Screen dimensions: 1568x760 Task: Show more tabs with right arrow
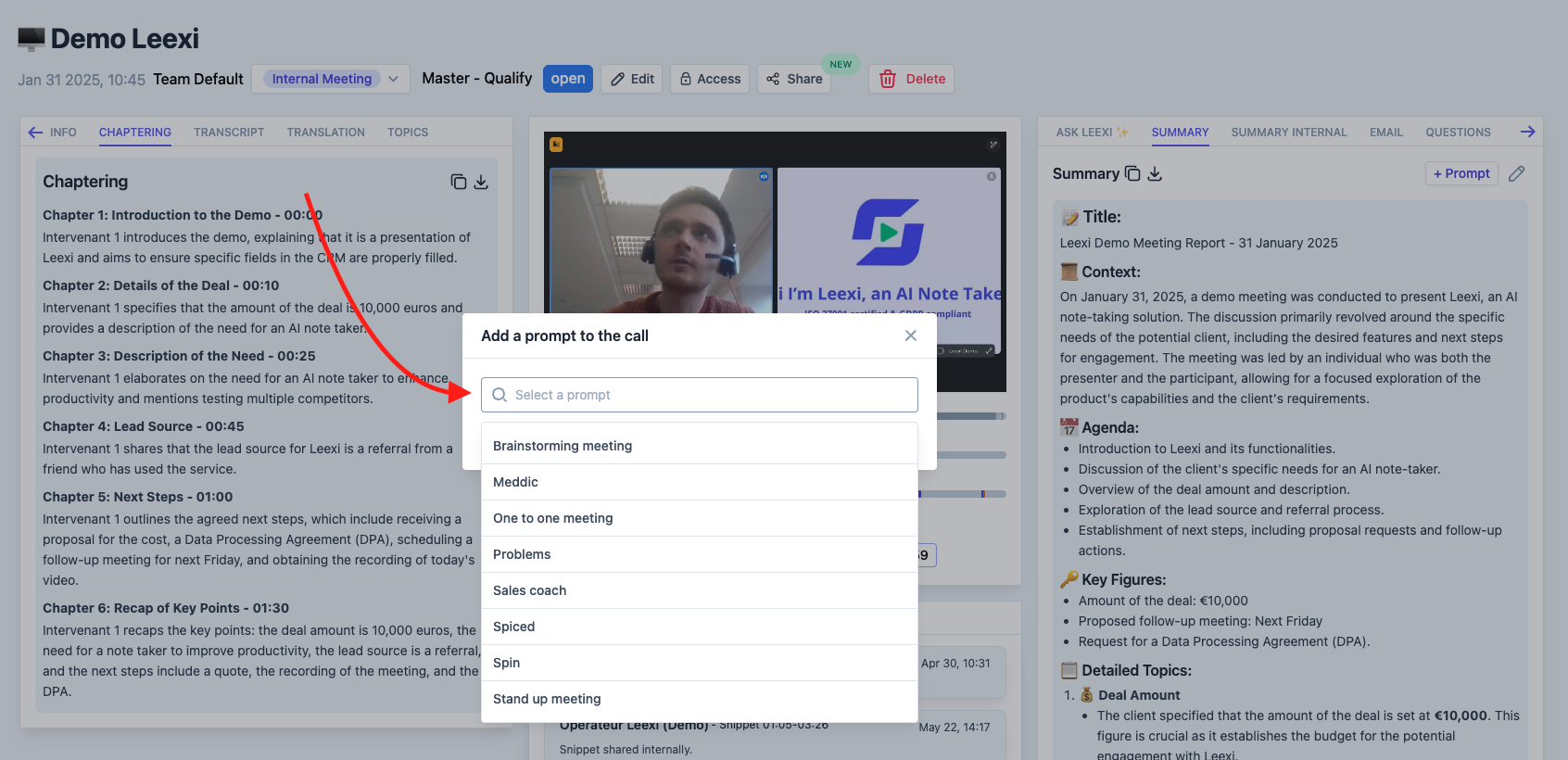coord(1528,132)
